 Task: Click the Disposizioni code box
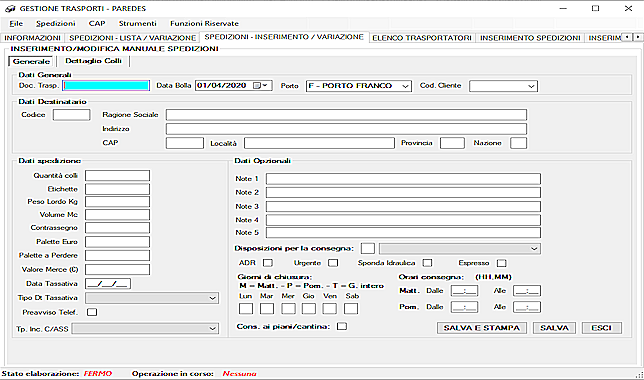point(368,249)
